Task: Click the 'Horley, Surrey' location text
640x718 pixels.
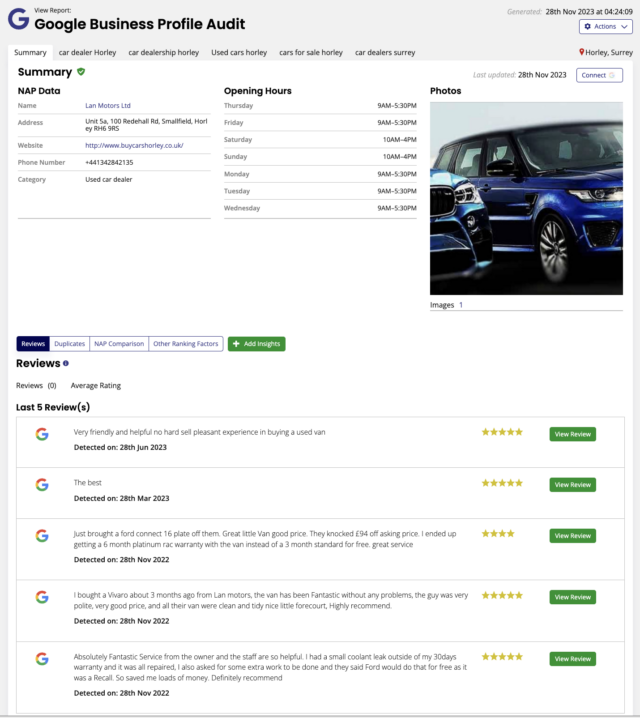Action: (609, 52)
